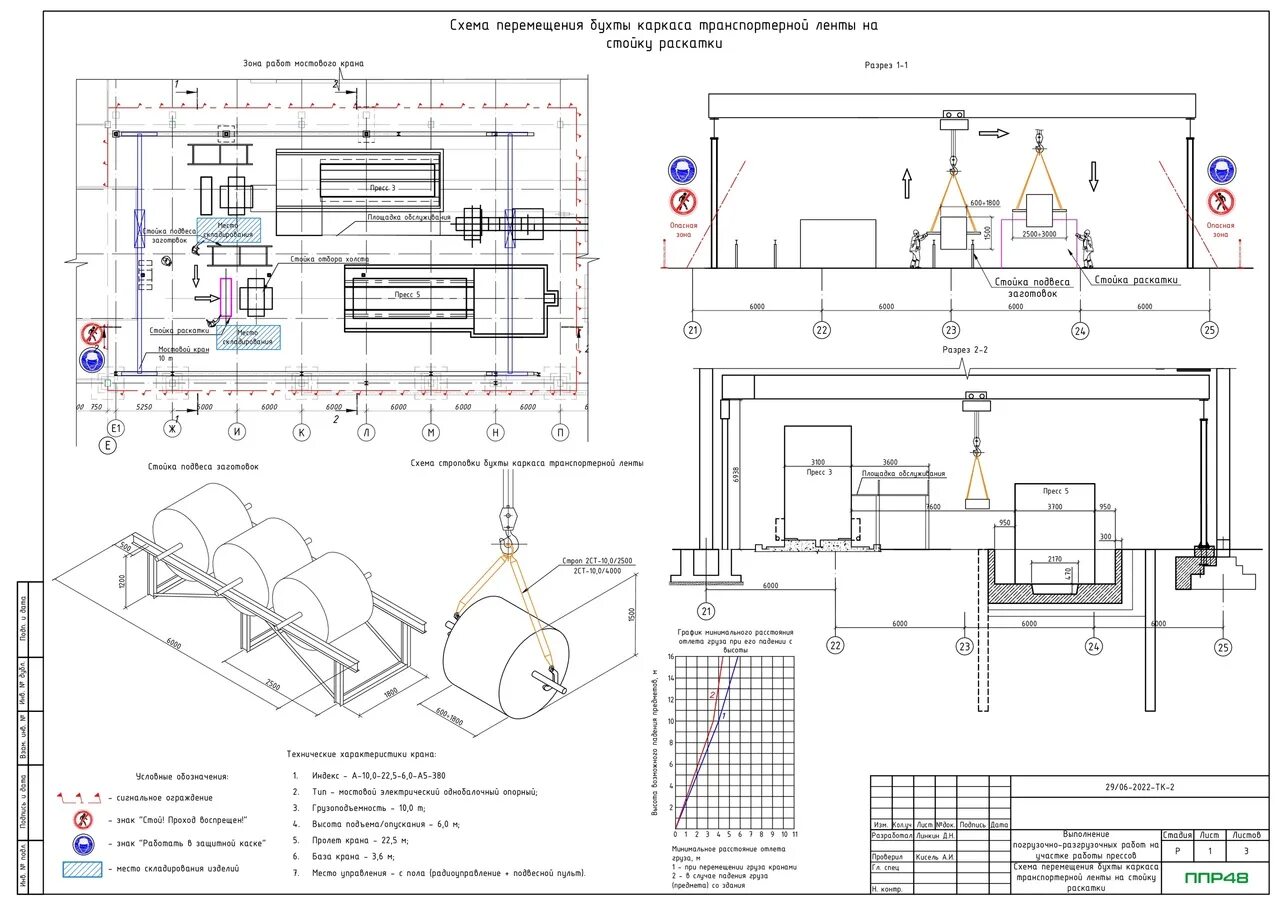Screen dimensions: 1280x905
Task: Click axis marker Е1 under the plan
Action: click(116, 428)
